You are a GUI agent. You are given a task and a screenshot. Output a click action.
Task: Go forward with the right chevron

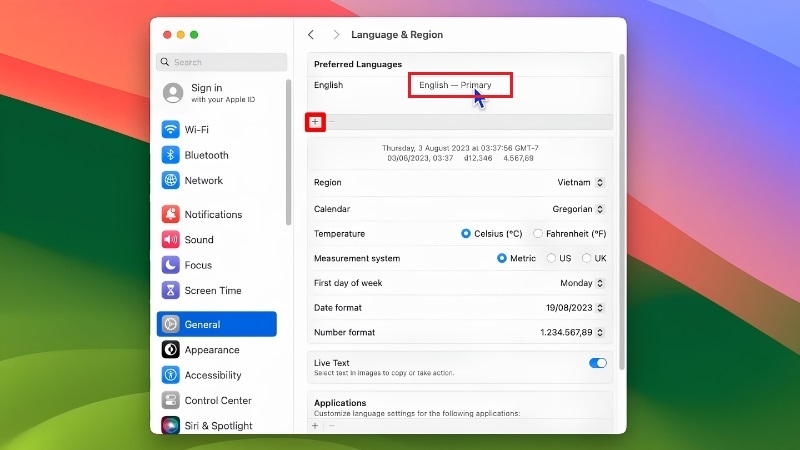(x=336, y=35)
